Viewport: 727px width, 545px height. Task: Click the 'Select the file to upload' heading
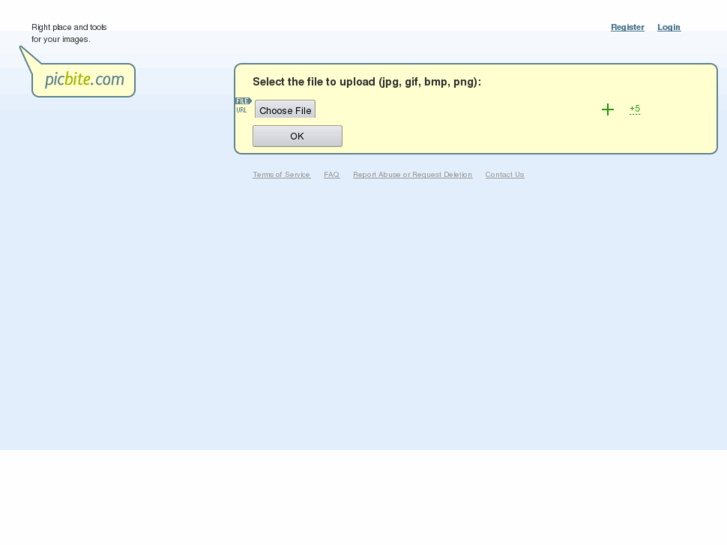coord(367,82)
